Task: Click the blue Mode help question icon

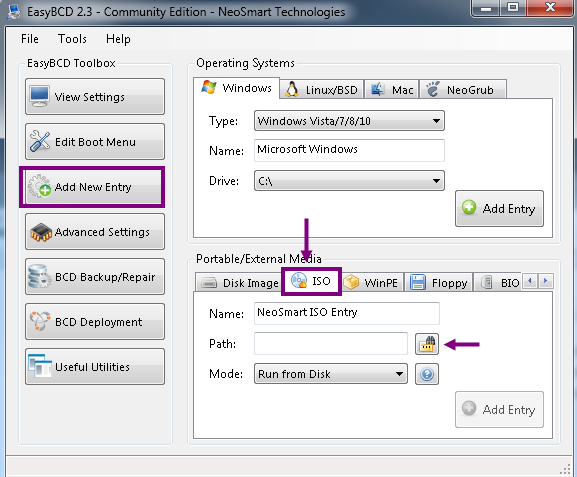Action: tap(427, 374)
